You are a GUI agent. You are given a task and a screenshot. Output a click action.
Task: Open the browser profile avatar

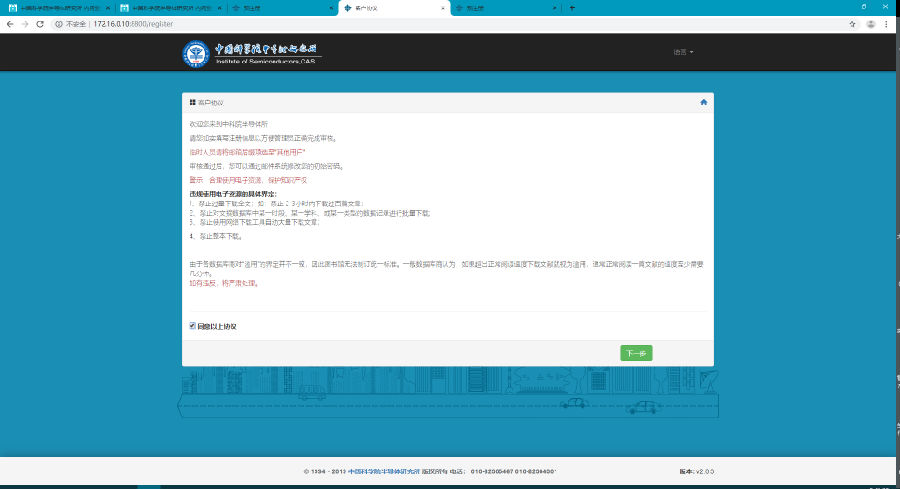[871, 23]
